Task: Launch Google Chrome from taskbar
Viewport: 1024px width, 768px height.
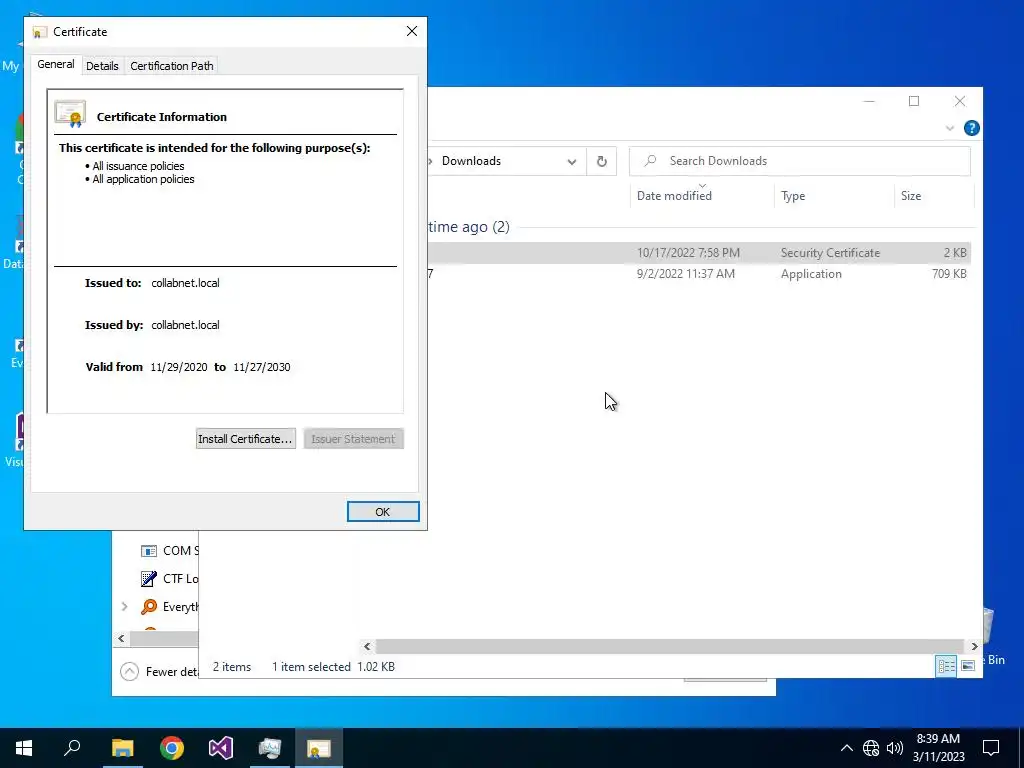Action: click(x=172, y=748)
